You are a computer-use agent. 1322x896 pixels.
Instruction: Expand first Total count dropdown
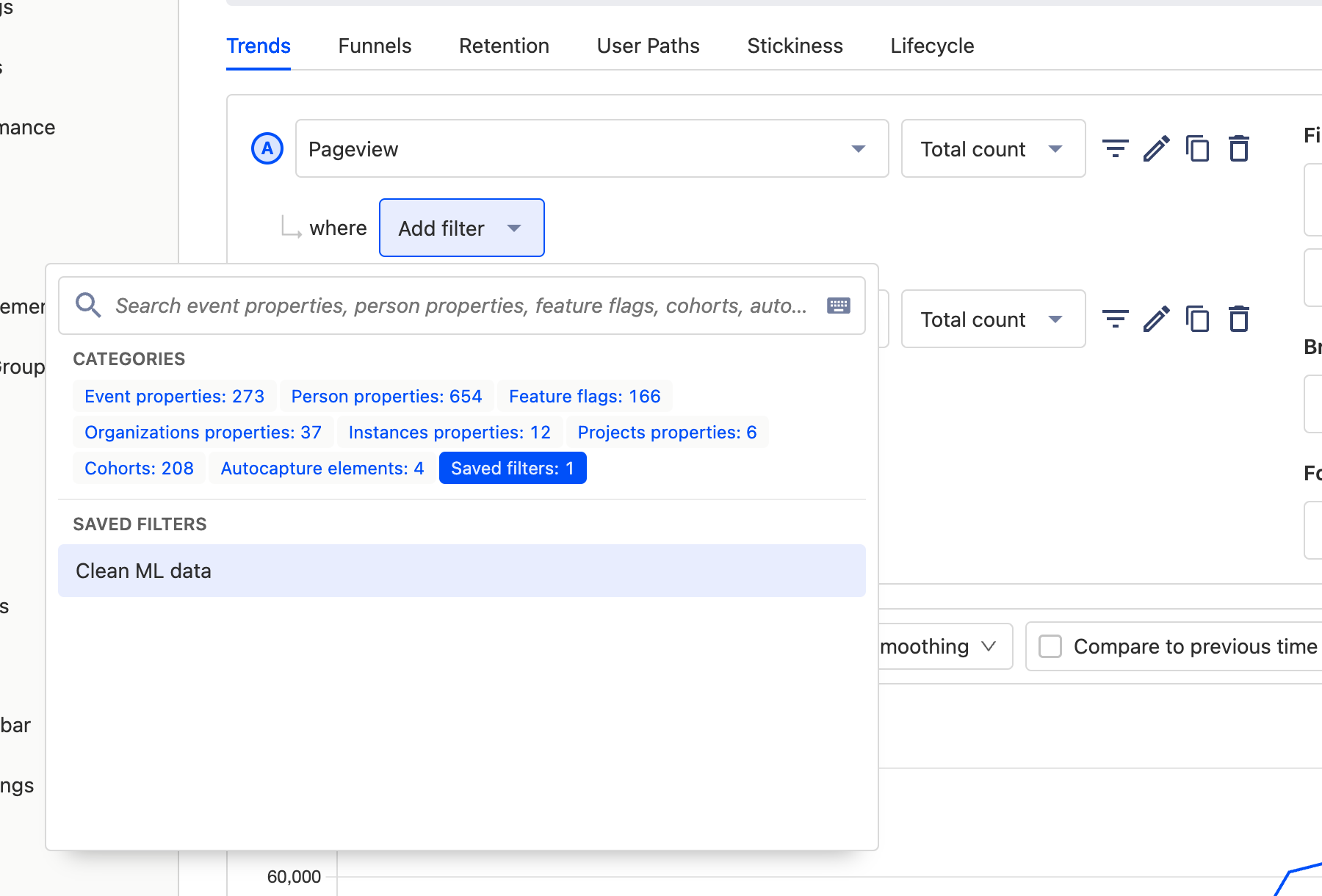pos(992,149)
